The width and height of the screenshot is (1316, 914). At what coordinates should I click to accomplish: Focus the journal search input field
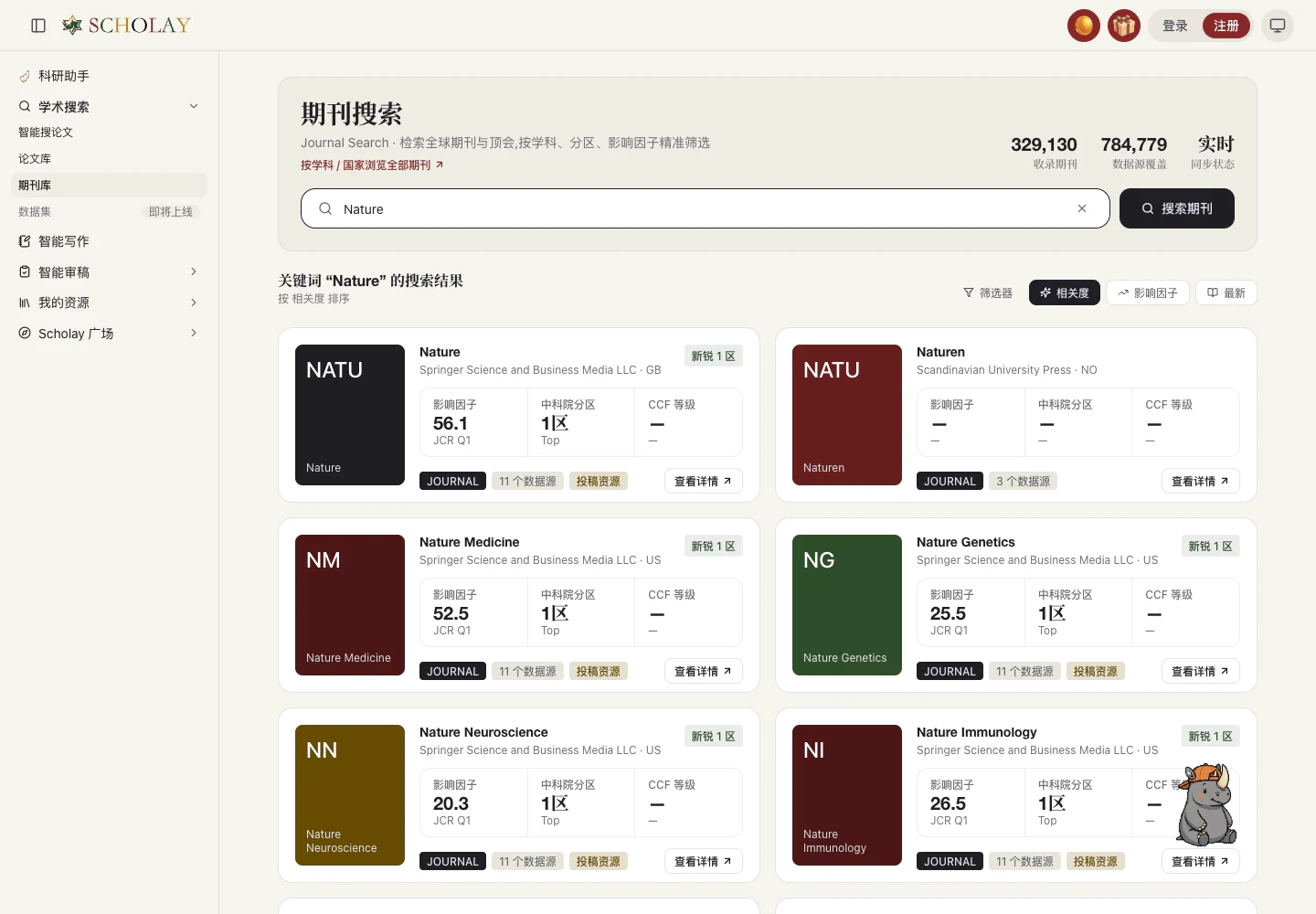coord(704,208)
